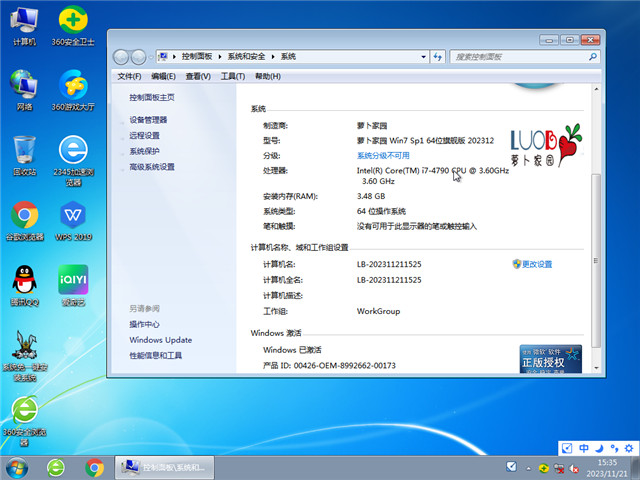
Task: Show hidden tray icons arrow
Action: pos(529,469)
